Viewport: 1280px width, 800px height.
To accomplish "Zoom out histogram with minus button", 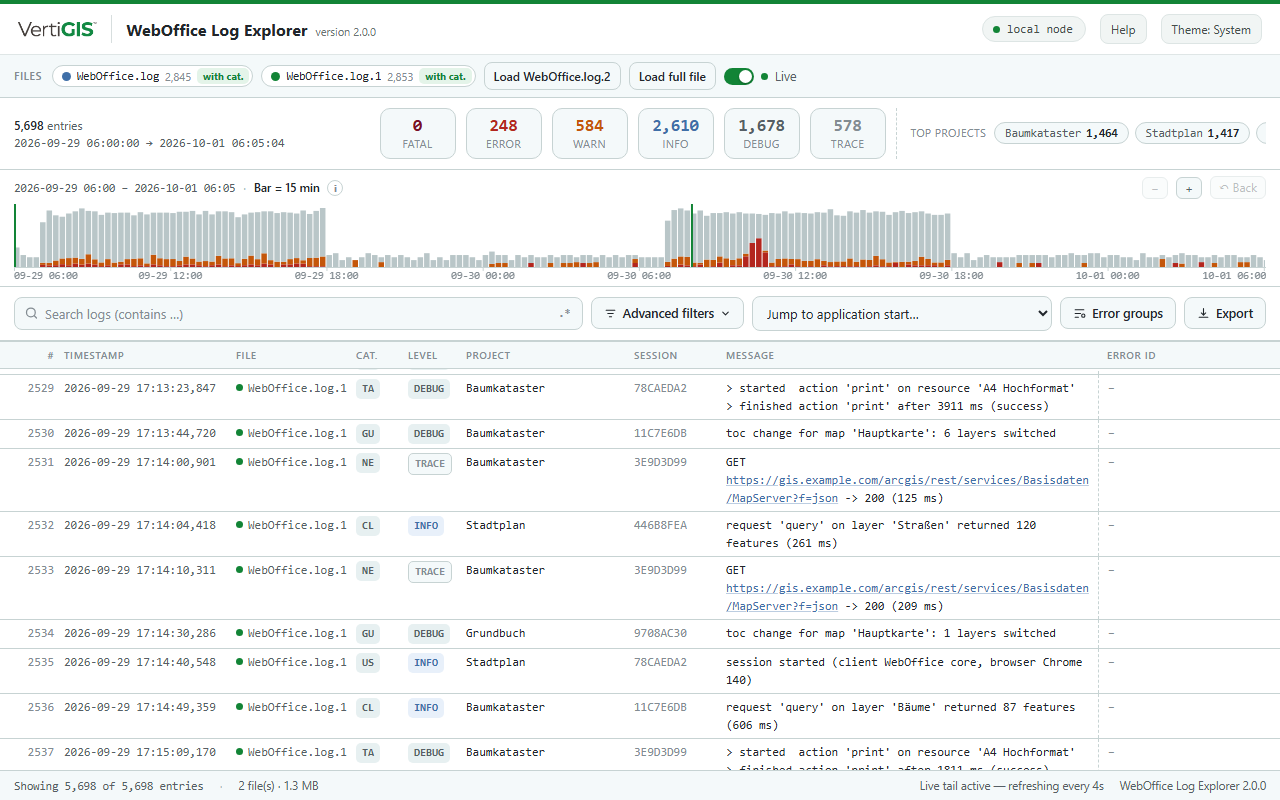I will [x=1155, y=188].
